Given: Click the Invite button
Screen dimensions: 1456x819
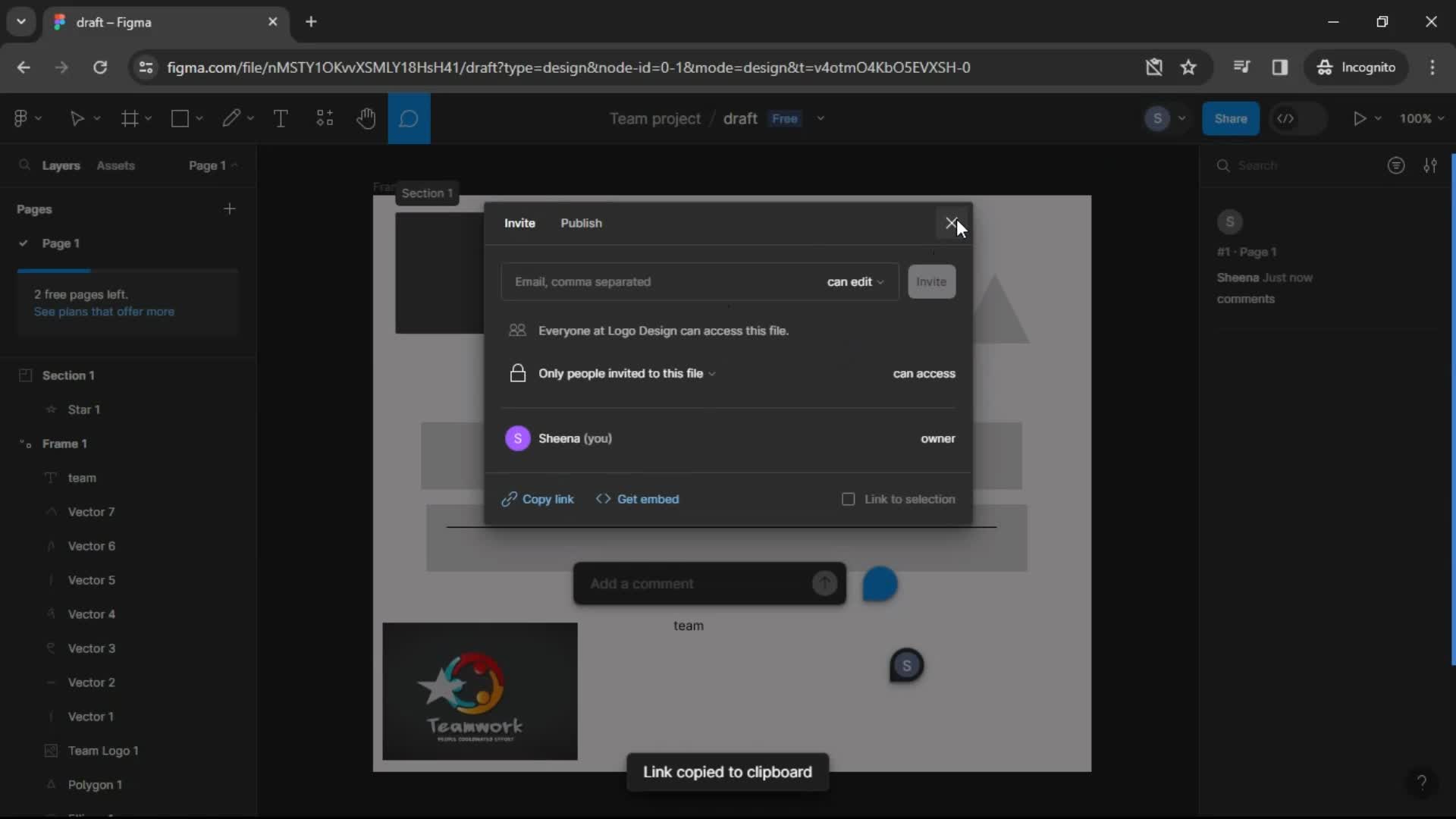Looking at the screenshot, I should tap(931, 281).
